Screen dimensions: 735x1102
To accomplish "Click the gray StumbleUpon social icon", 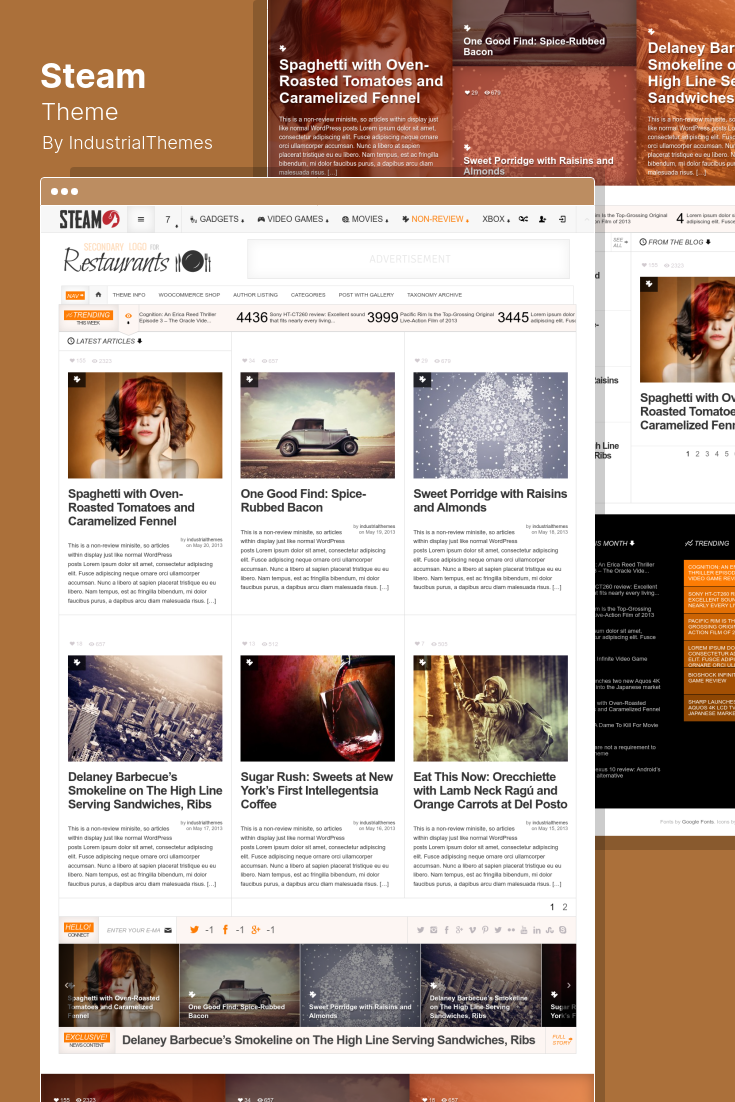I will coord(549,930).
